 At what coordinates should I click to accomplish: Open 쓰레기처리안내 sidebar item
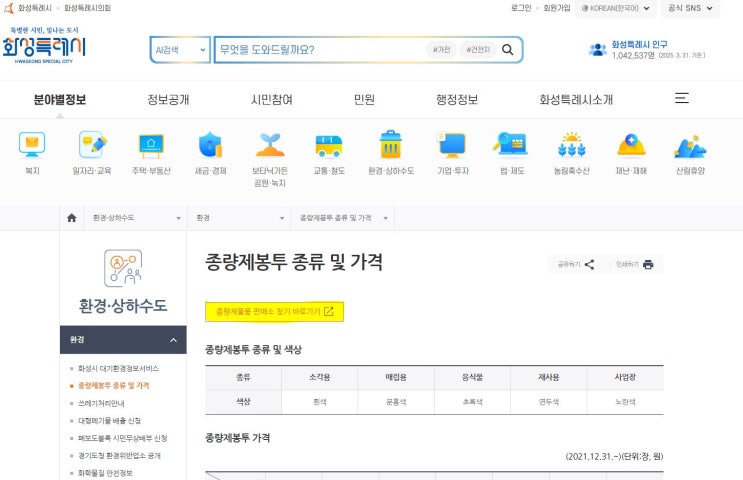click(101, 403)
